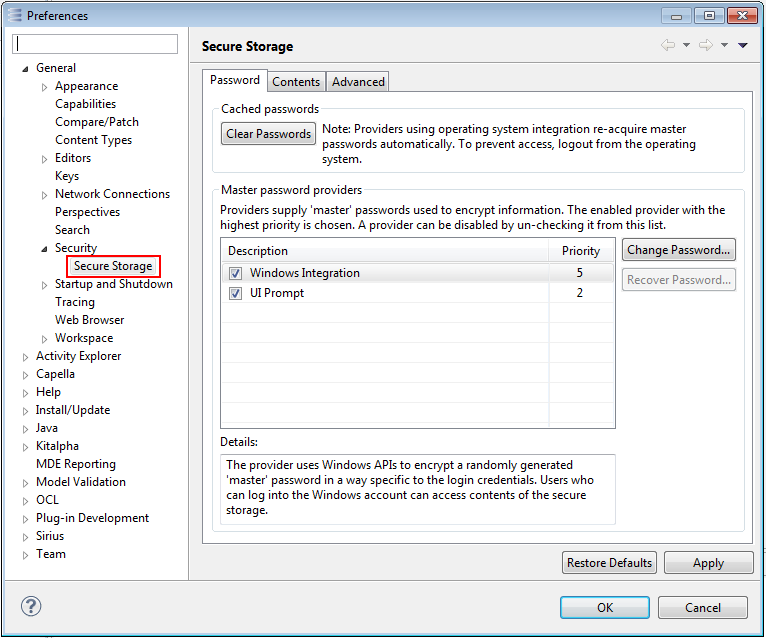Click the help question mark icon
The width and height of the screenshot is (766, 638).
(31, 606)
